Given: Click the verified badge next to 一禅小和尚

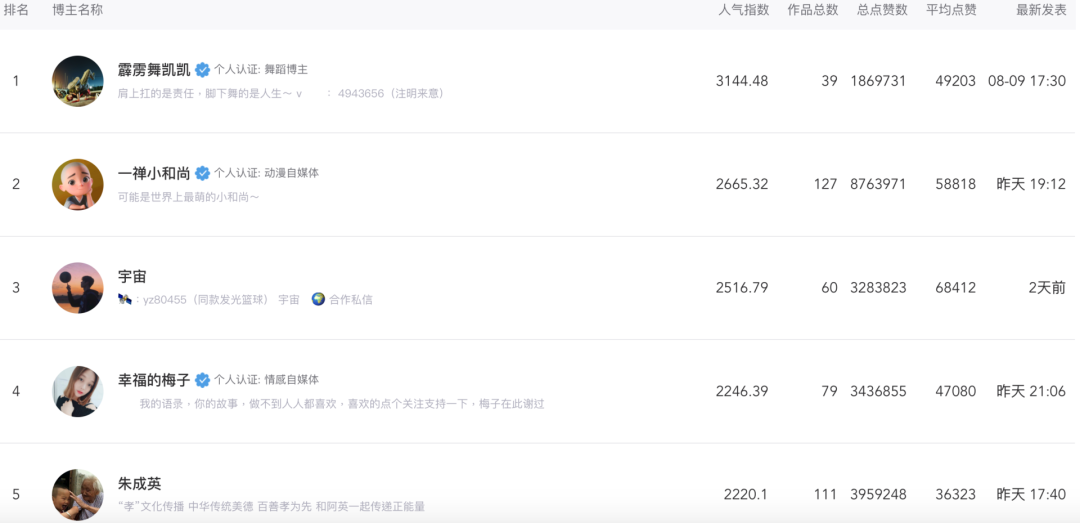Looking at the screenshot, I should tap(202, 173).
